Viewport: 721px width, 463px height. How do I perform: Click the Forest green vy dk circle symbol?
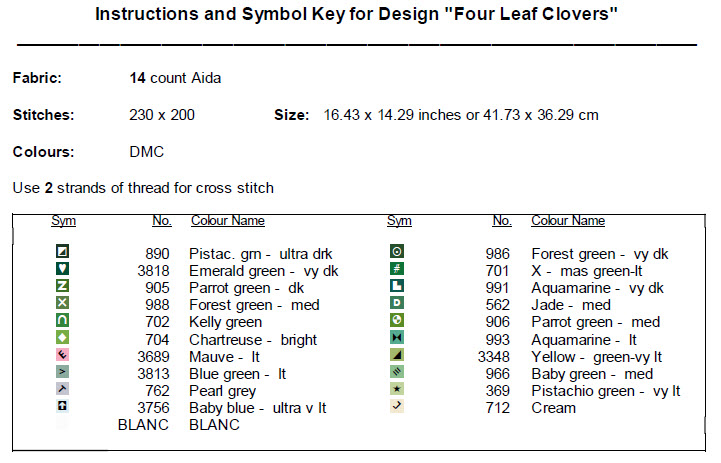click(x=397, y=253)
